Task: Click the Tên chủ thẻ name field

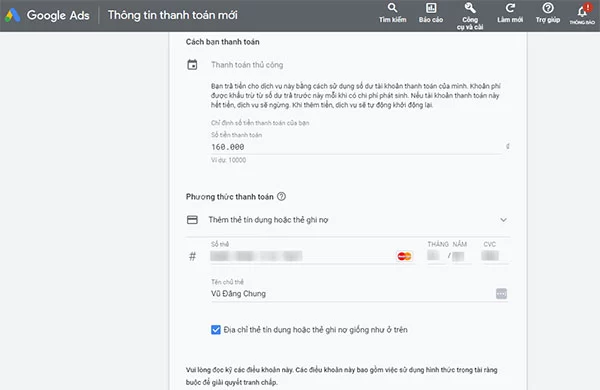Action: click(352, 294)
